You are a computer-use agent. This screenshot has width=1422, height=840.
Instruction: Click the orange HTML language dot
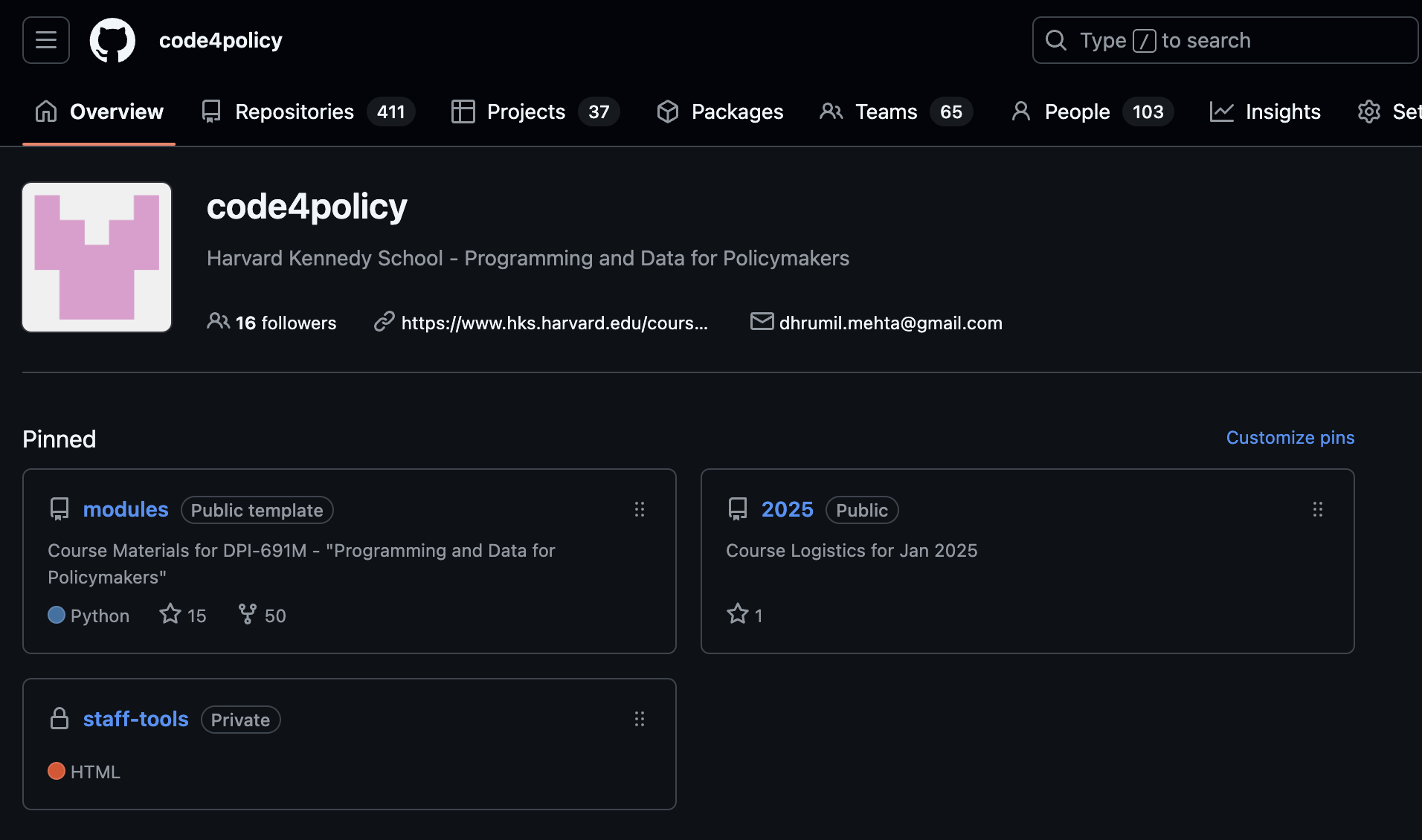[x=57, y=771]
